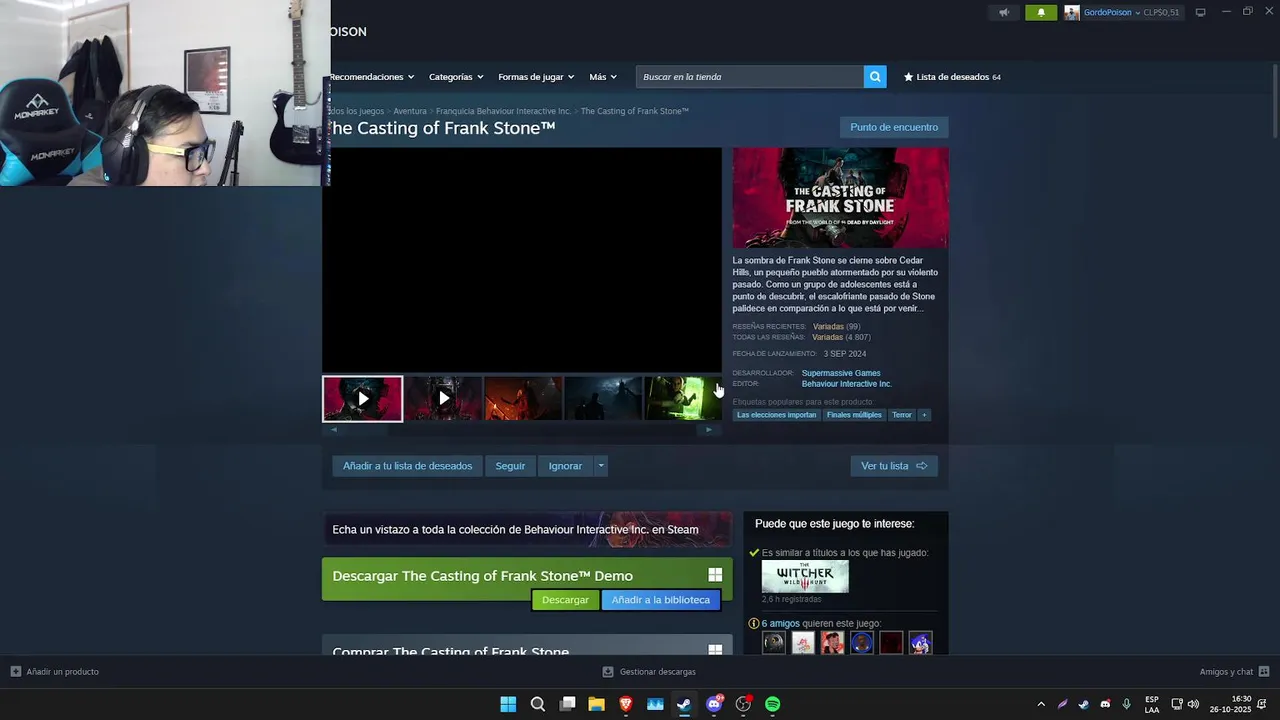
Task: Click the left arrow of the thumbnail strip
Action: 334,430
